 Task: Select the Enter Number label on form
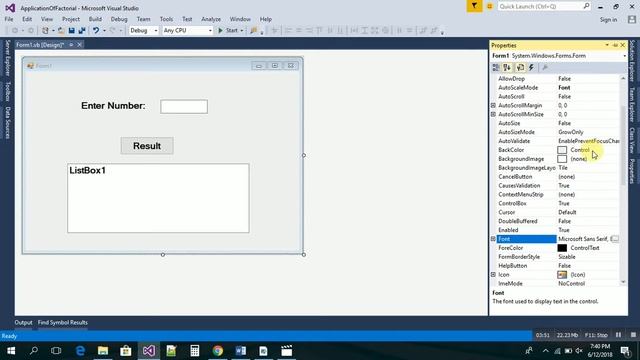coord(113,106)
